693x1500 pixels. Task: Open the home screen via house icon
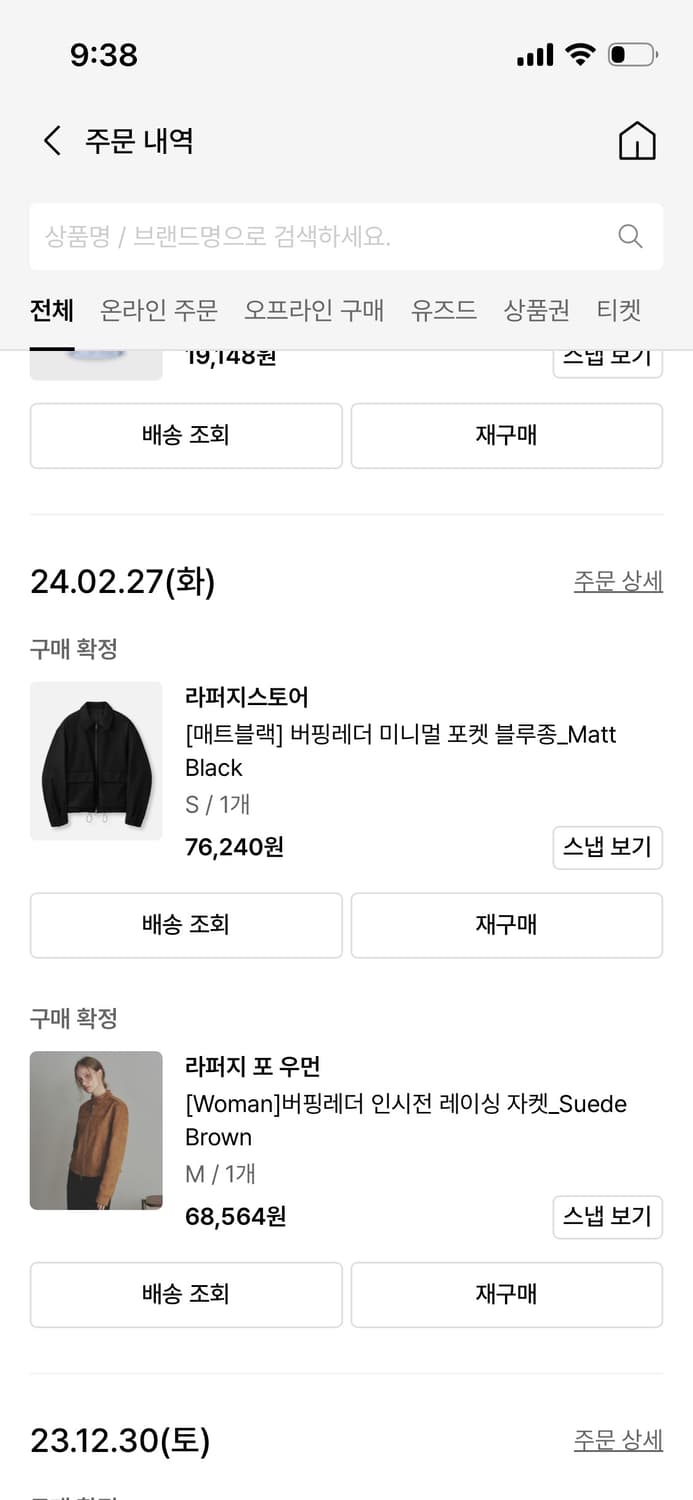tap(637, 141)
